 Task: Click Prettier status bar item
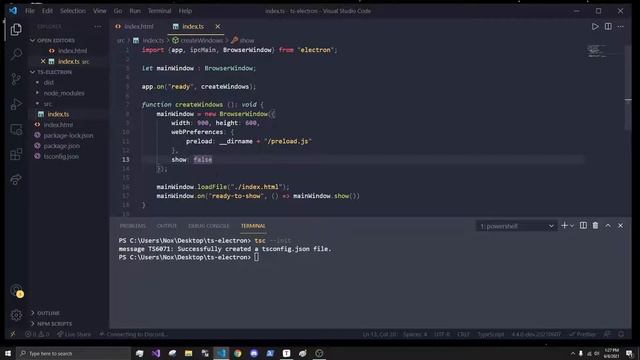tap(583, 334)
